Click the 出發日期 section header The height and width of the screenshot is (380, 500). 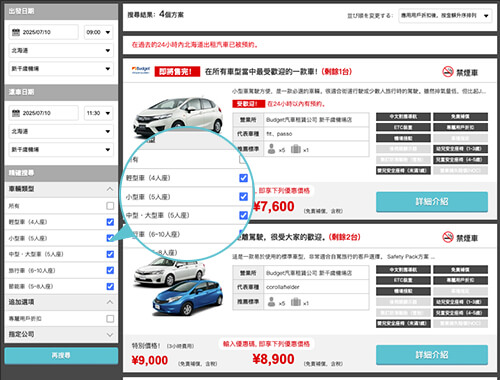61,11
